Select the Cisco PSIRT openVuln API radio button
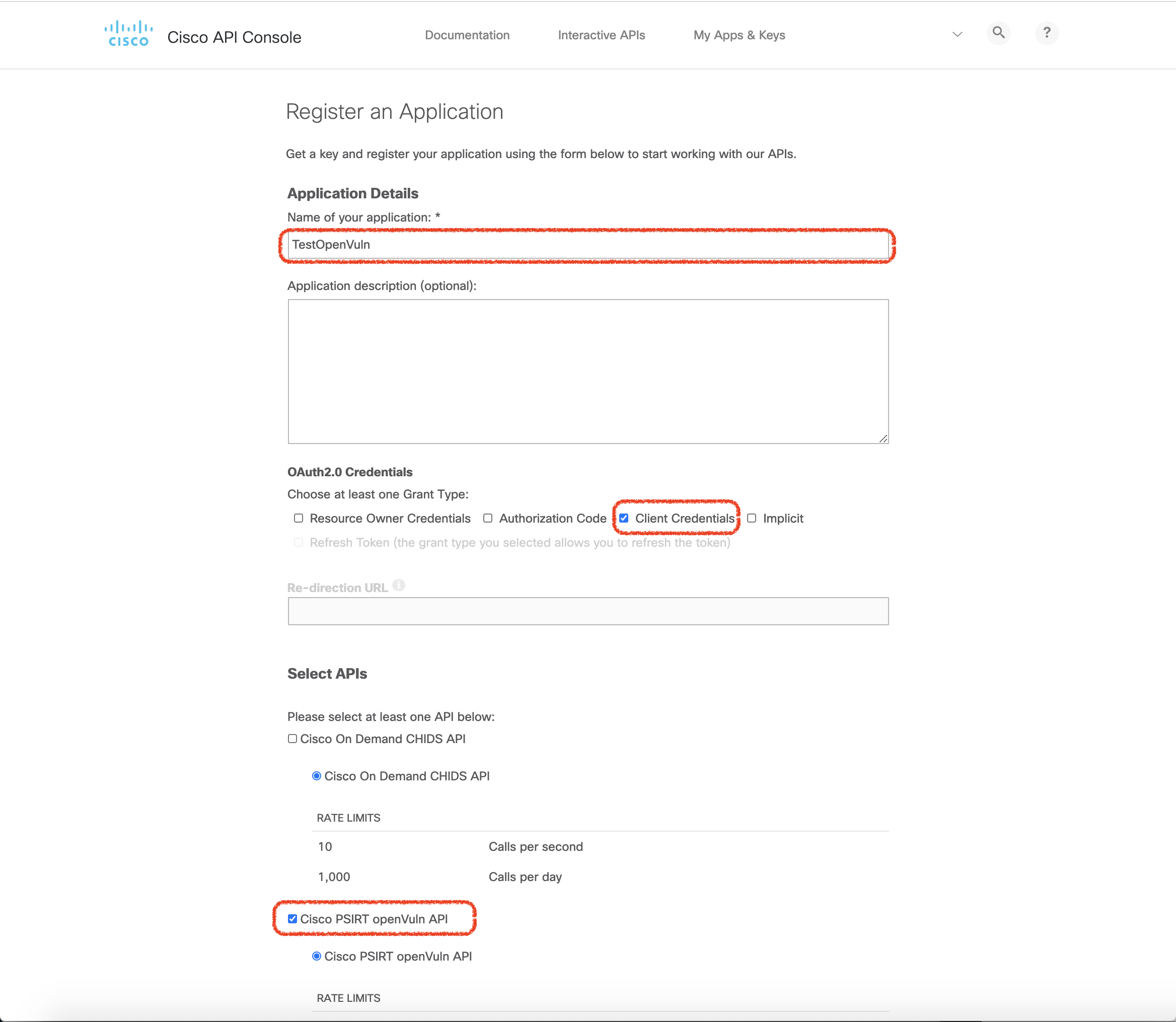The image size is (1176, 1022). click(317, 956)
